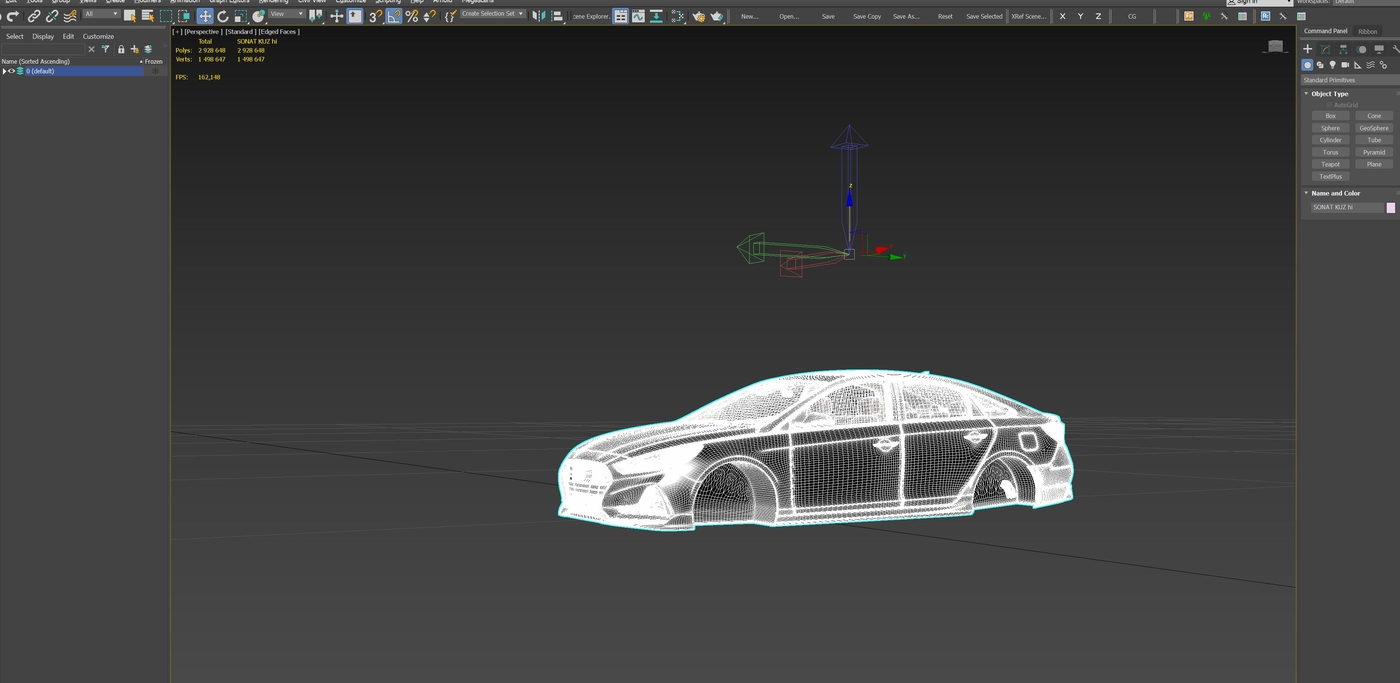Toggle frozen state of 0 (default) layer
The width and height of the screenshot is (1400, 683).
pyautogui.click(x=155, y=71)
